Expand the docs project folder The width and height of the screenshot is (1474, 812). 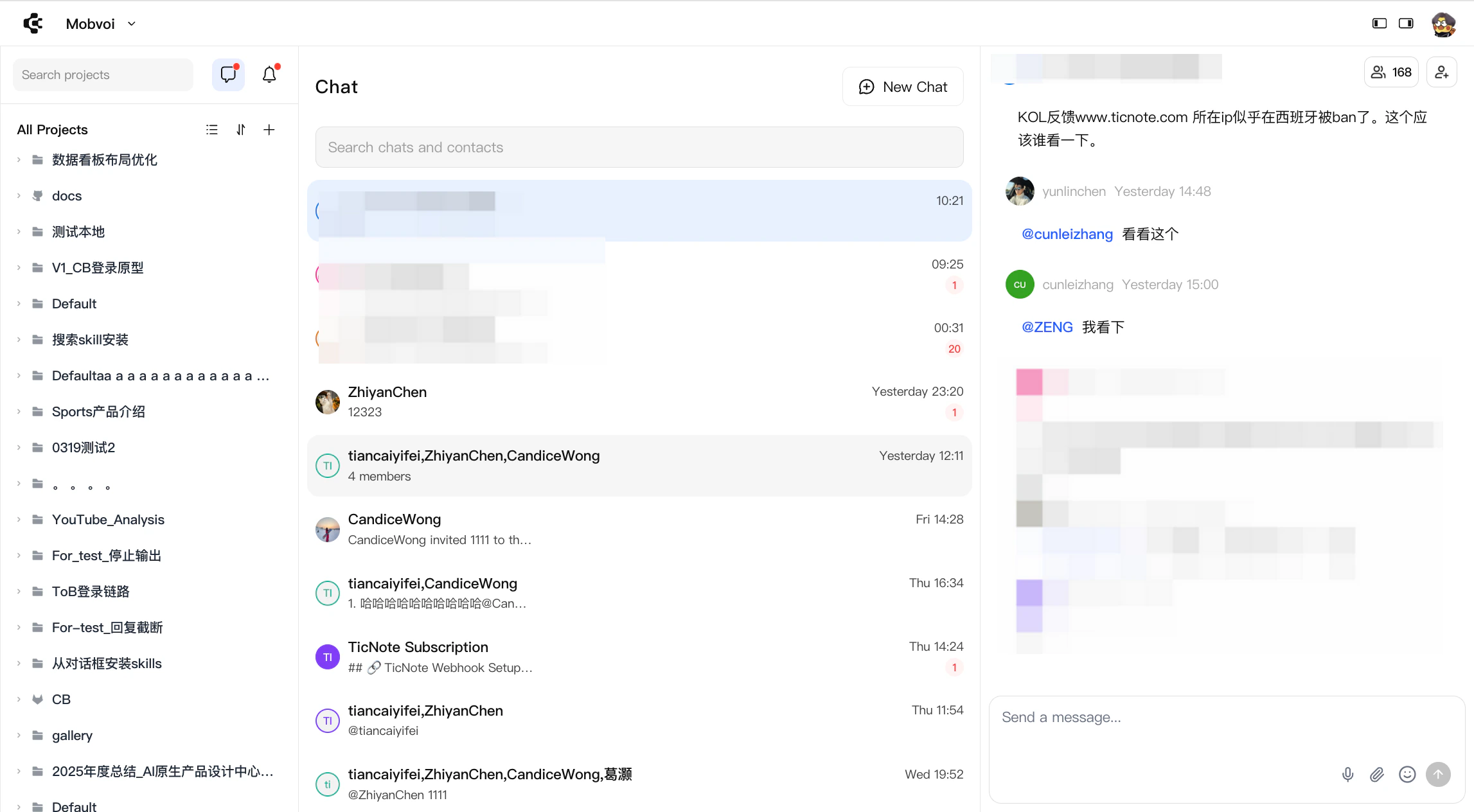pos(19,196)
